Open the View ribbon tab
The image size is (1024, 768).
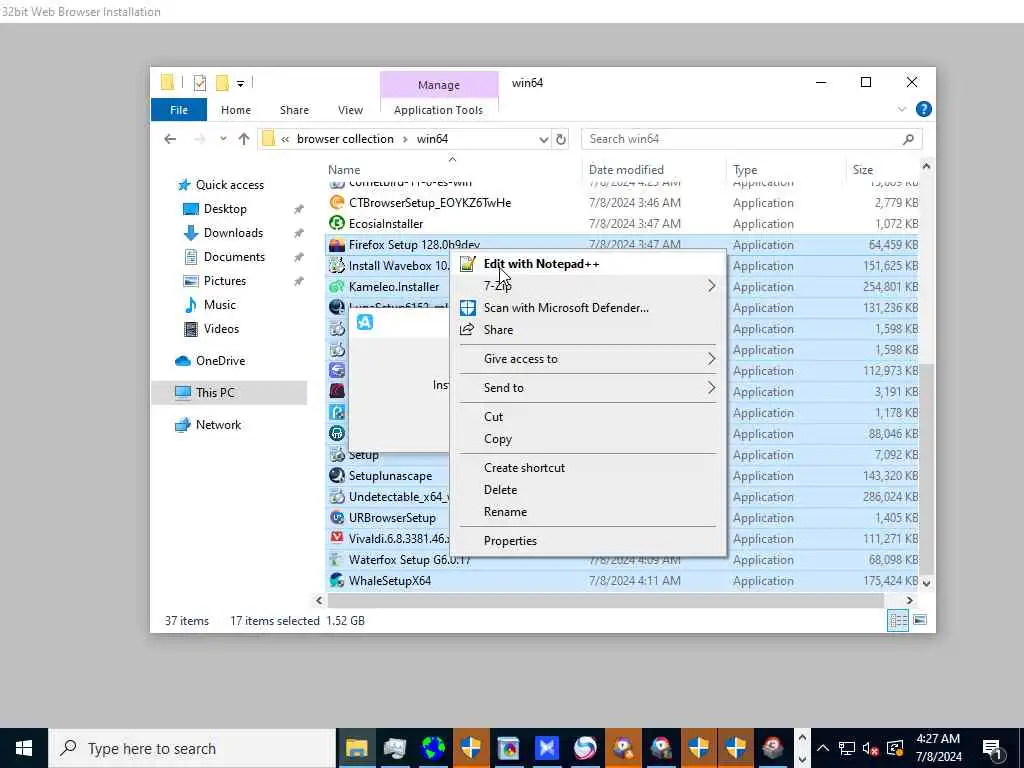pyautogui.click(x=350, y=110)
